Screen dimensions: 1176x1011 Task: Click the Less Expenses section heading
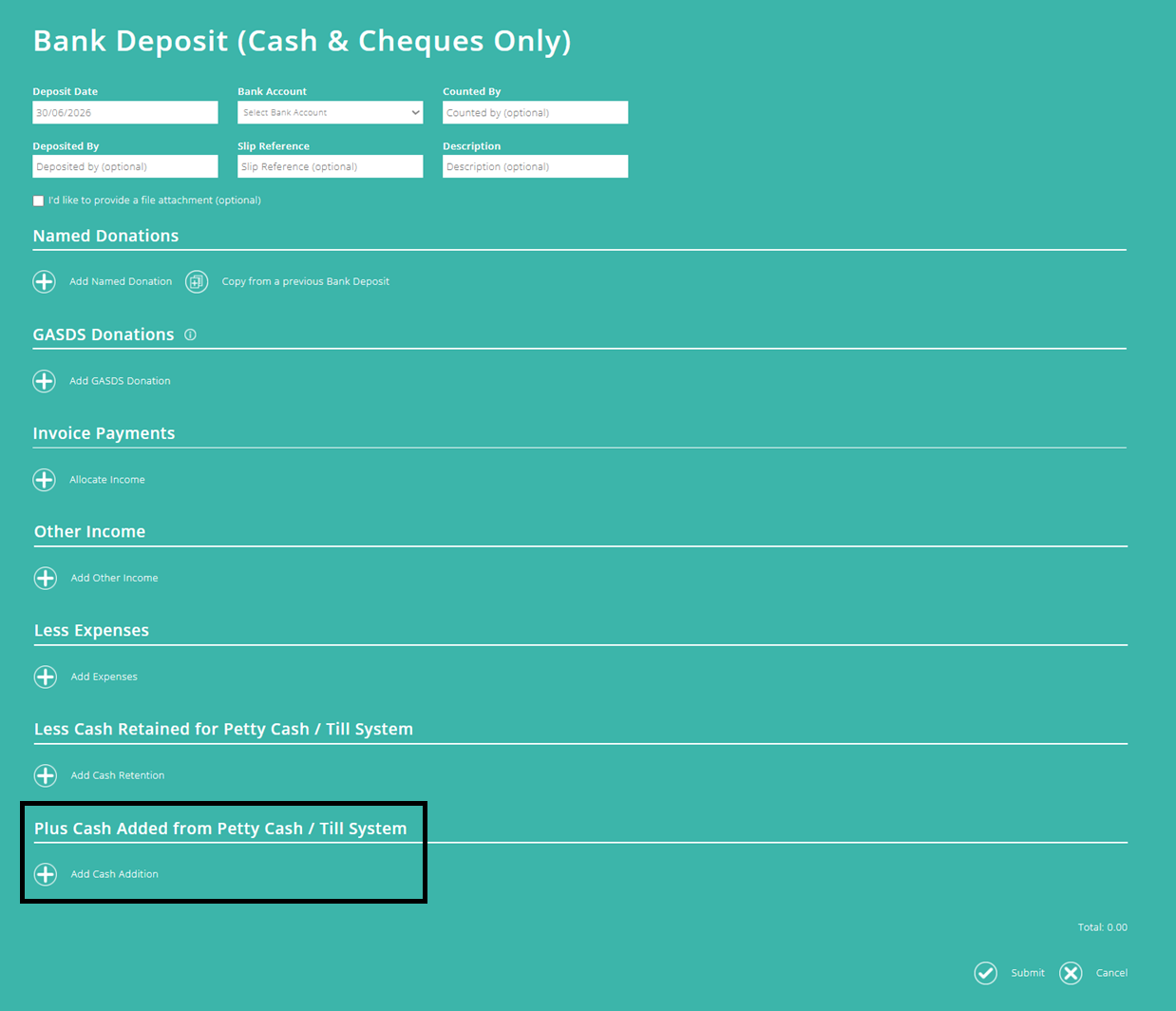91,631
